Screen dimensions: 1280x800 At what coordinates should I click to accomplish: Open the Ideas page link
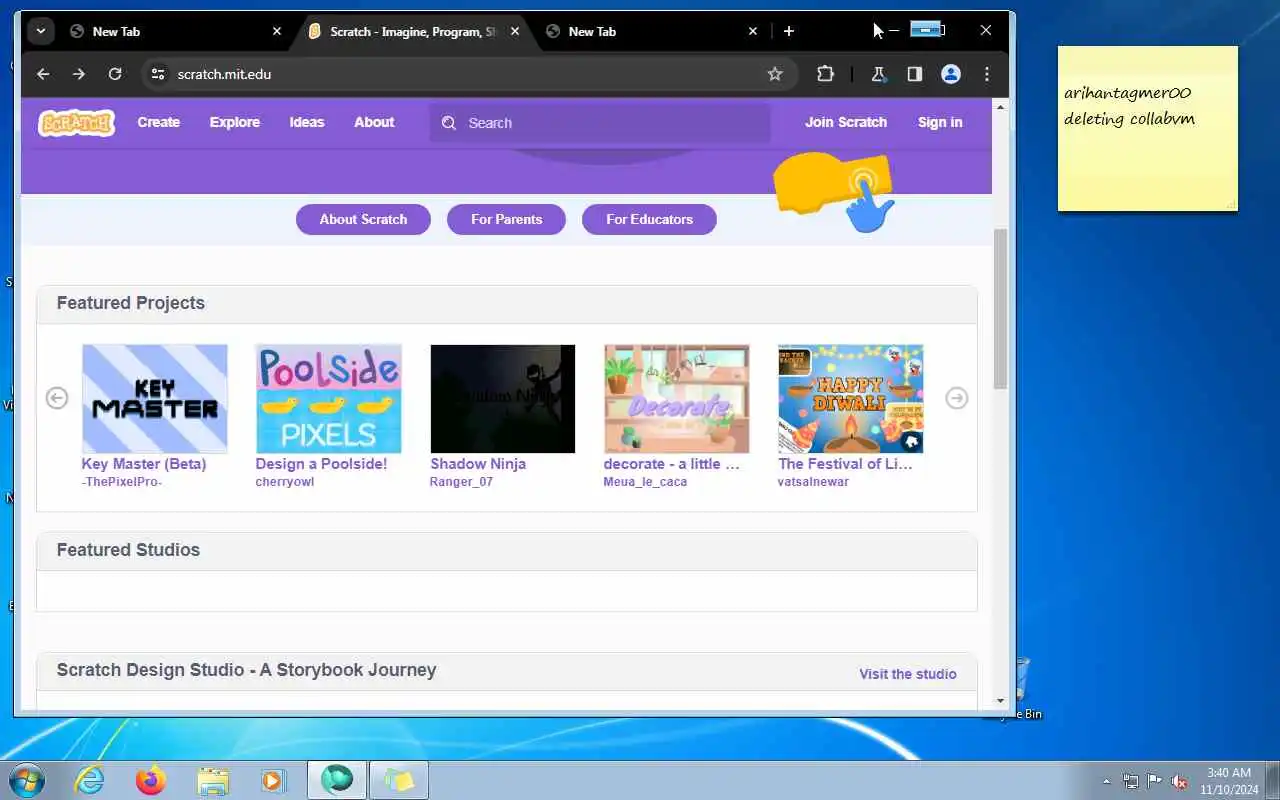[307, 122]
